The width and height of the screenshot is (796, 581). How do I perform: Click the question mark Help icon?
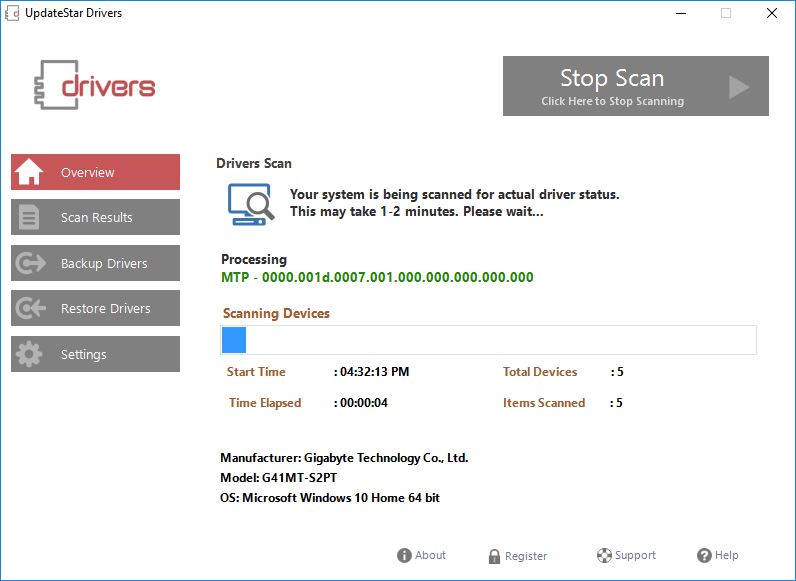click(x=704, y=556)
